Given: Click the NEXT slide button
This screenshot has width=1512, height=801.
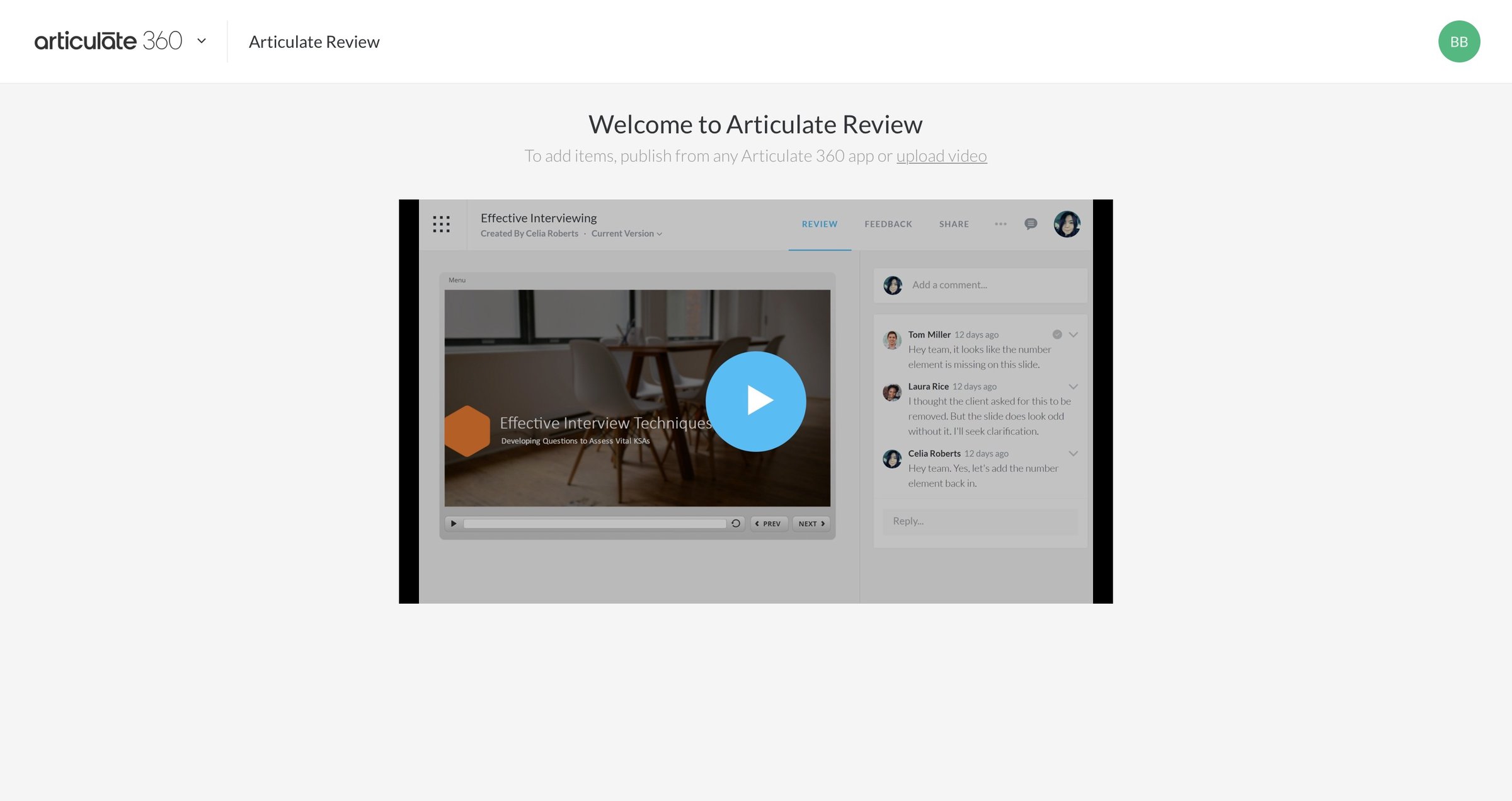Looking at the screenshot, I should pos(811,524).
